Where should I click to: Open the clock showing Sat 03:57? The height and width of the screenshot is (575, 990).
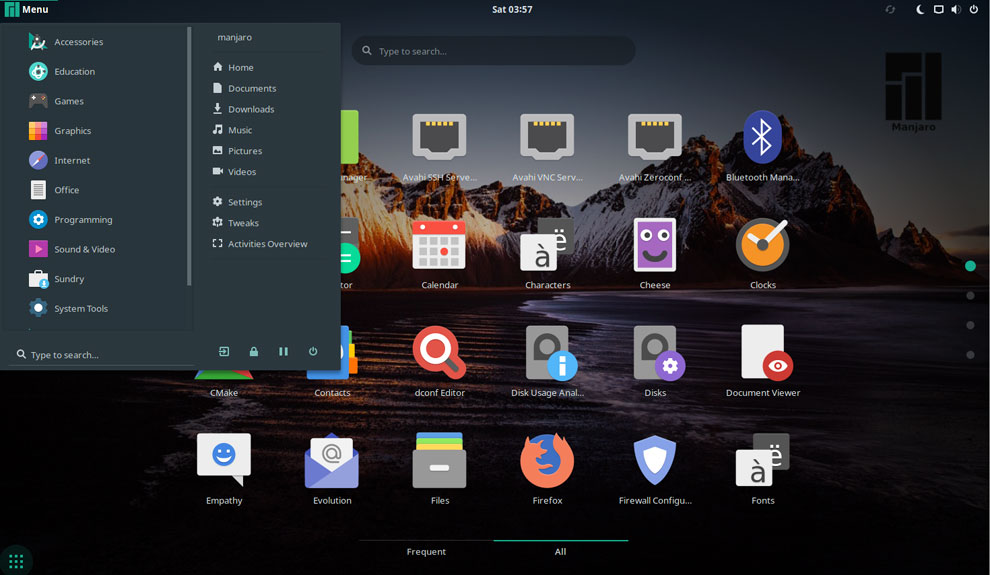[x=512, y=9]
